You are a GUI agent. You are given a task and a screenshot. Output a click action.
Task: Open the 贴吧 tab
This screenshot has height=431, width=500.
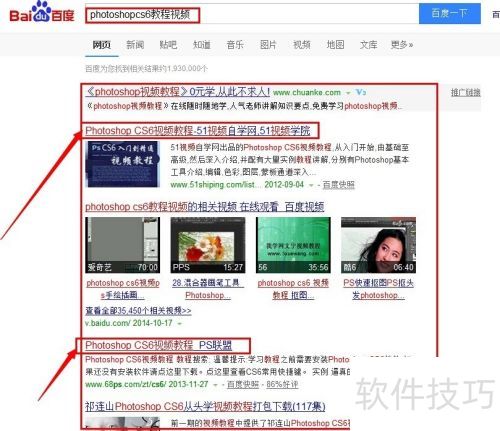pos(168,45)
